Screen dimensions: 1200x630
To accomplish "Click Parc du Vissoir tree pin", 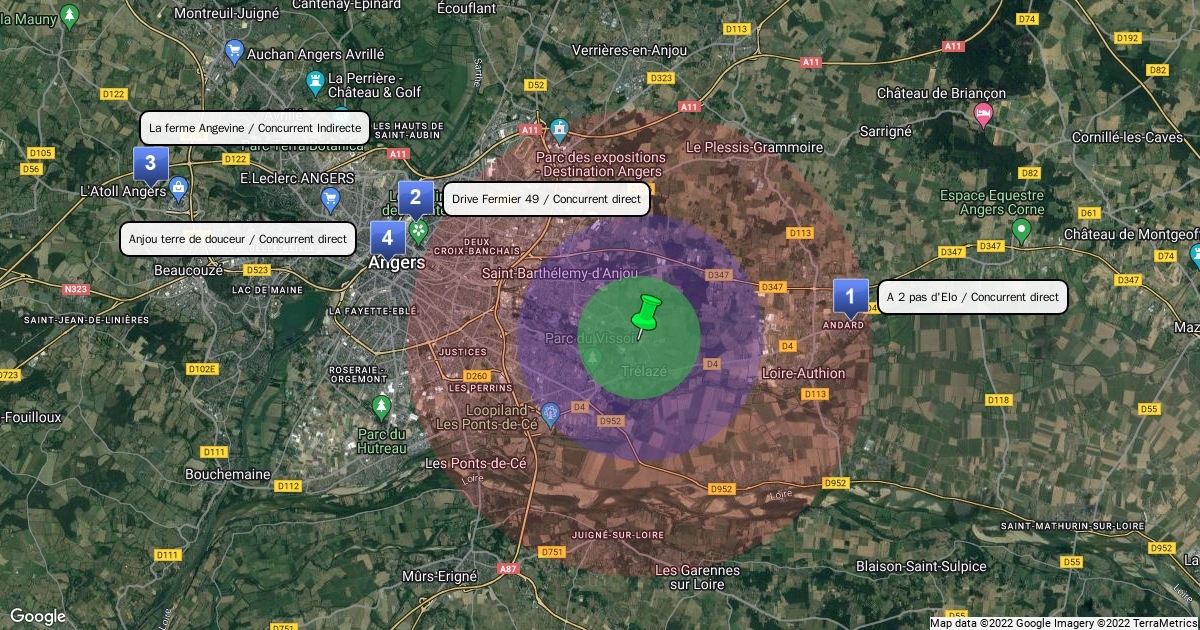I will tap(594, 357).
